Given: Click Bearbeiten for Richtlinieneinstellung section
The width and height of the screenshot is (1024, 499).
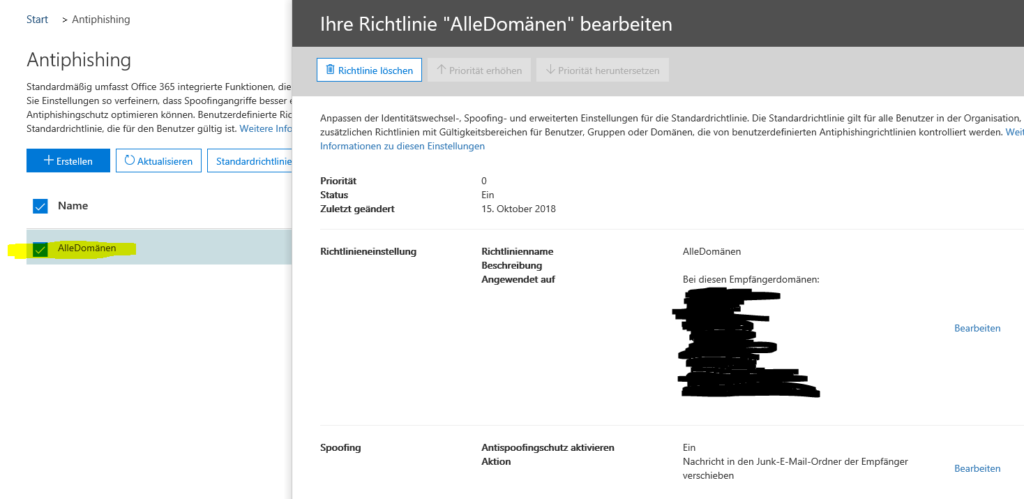Looking at the screenshot, I should coord(977,328).
